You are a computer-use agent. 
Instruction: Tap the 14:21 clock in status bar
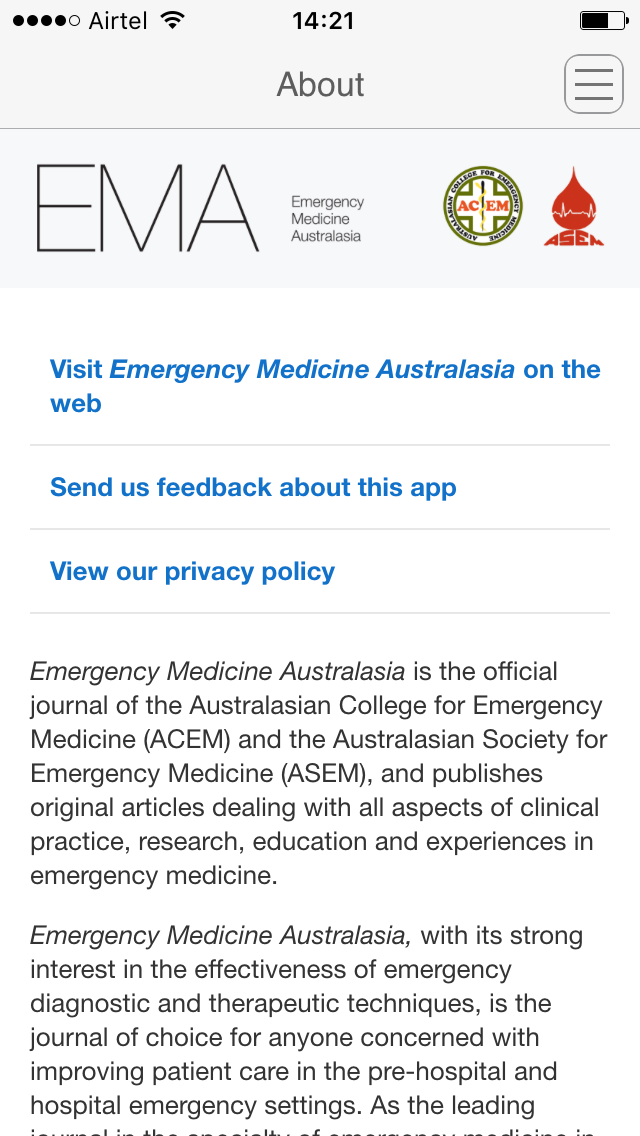[323, 20]
